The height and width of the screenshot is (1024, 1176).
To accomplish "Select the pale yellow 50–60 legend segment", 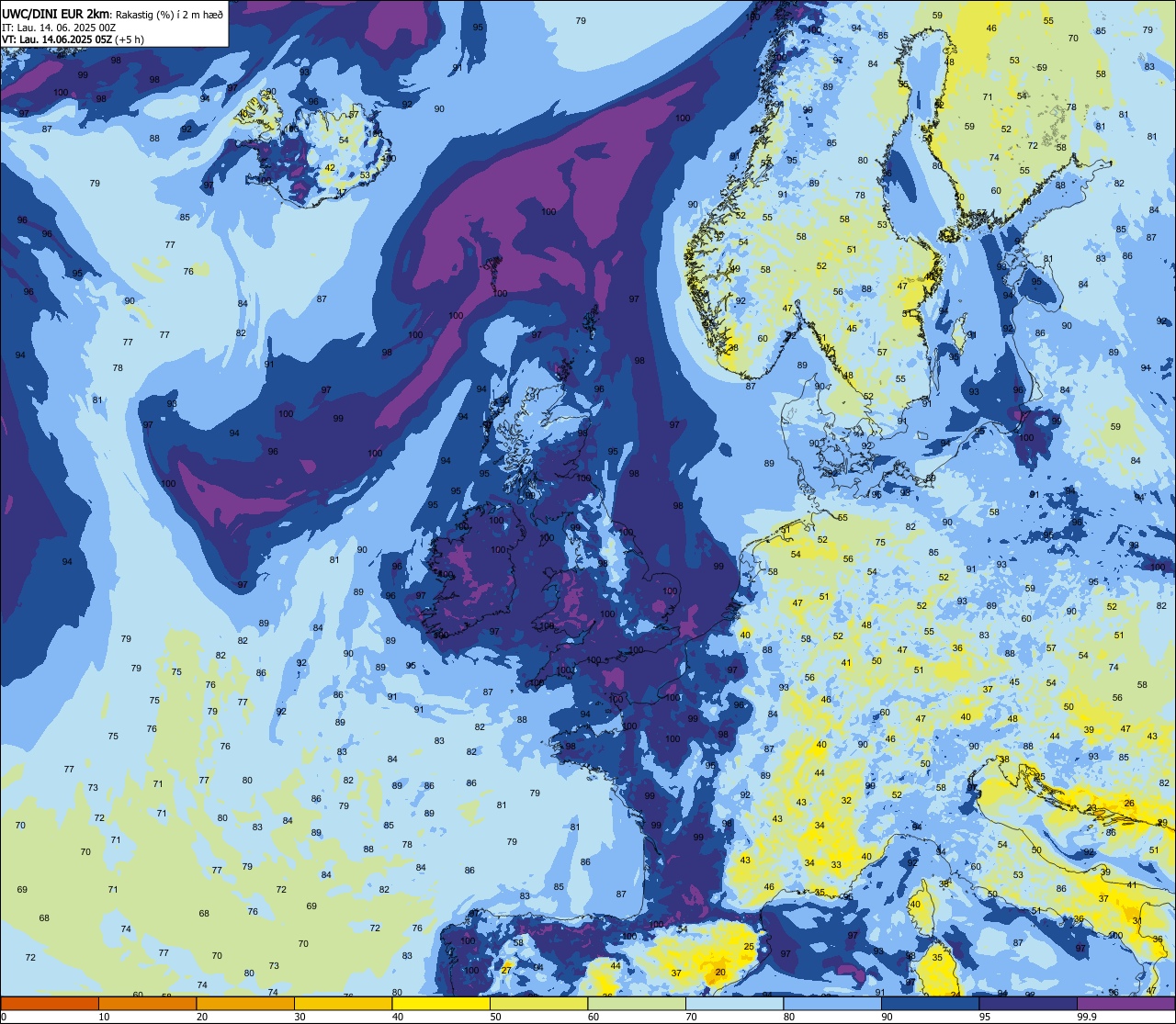I will click(538, 1003).
